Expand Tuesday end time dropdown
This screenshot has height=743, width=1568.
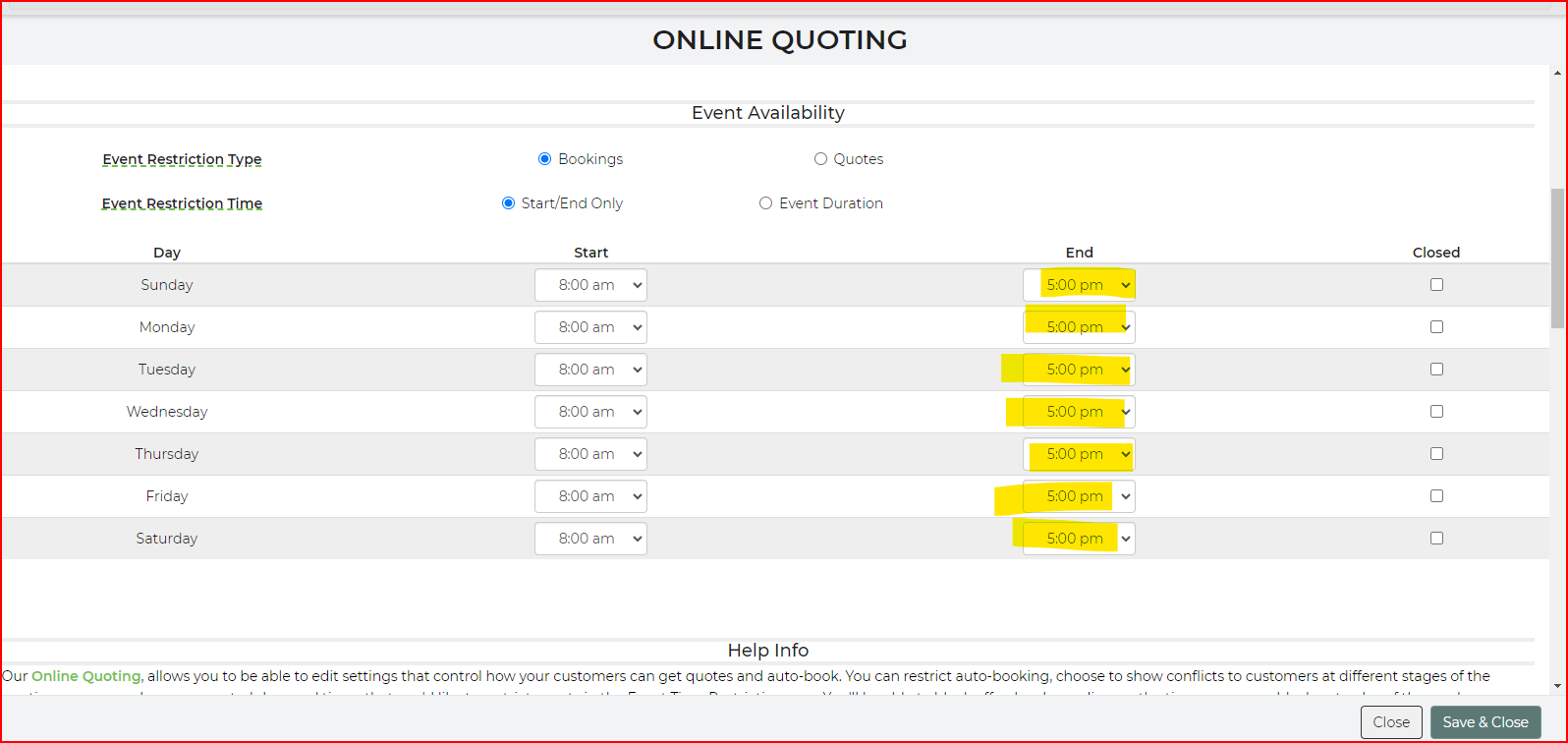click(x=1079, y=370)
